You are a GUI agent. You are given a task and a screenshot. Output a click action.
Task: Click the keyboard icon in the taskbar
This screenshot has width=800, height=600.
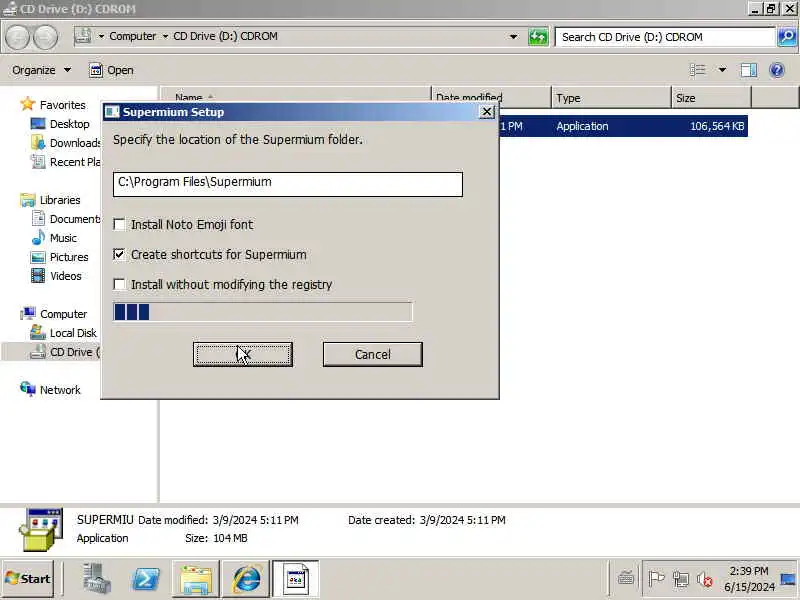pyautogui.click(x=626, y=579)
